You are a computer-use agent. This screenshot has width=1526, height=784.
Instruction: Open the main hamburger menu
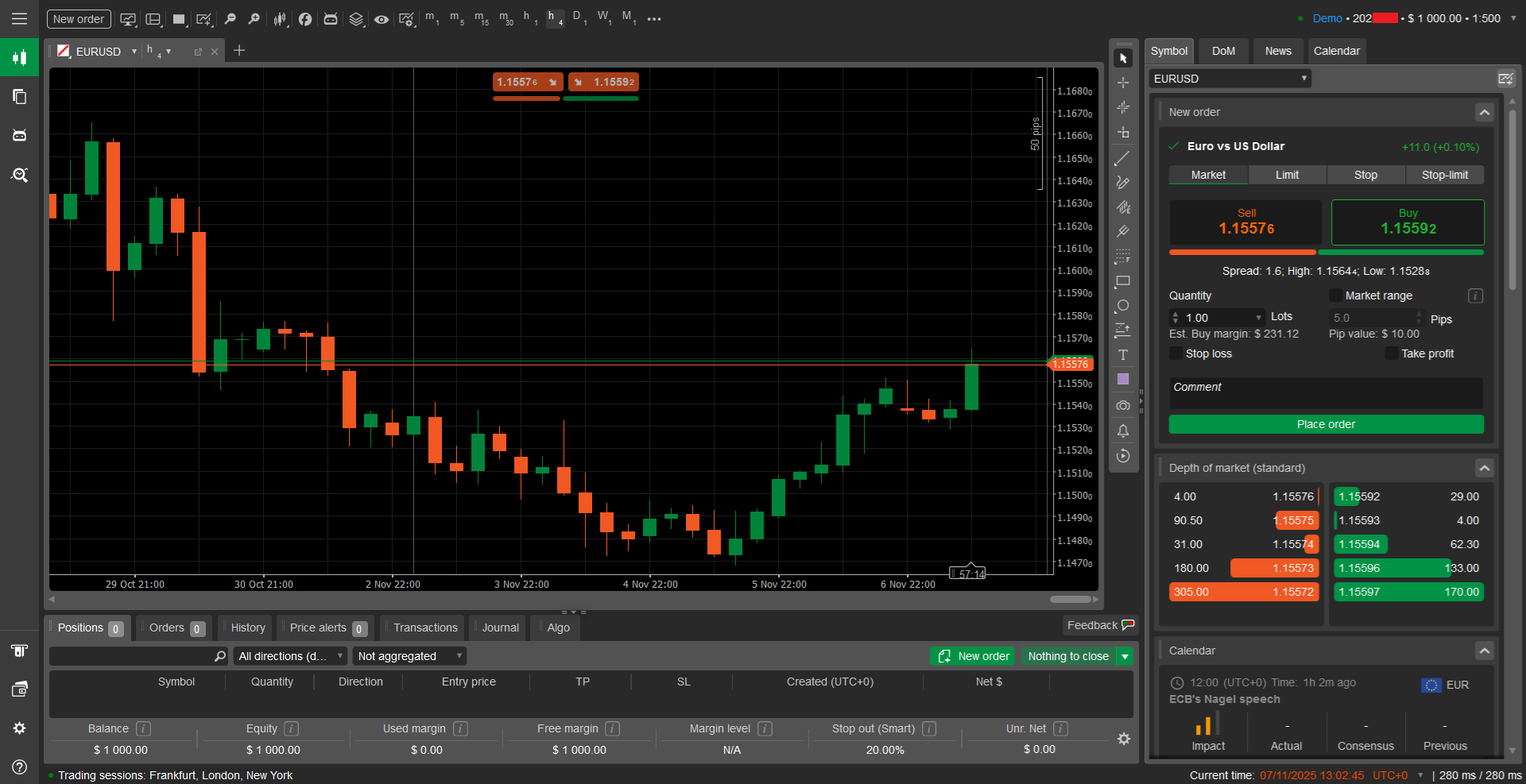click(x=19, y=18)
